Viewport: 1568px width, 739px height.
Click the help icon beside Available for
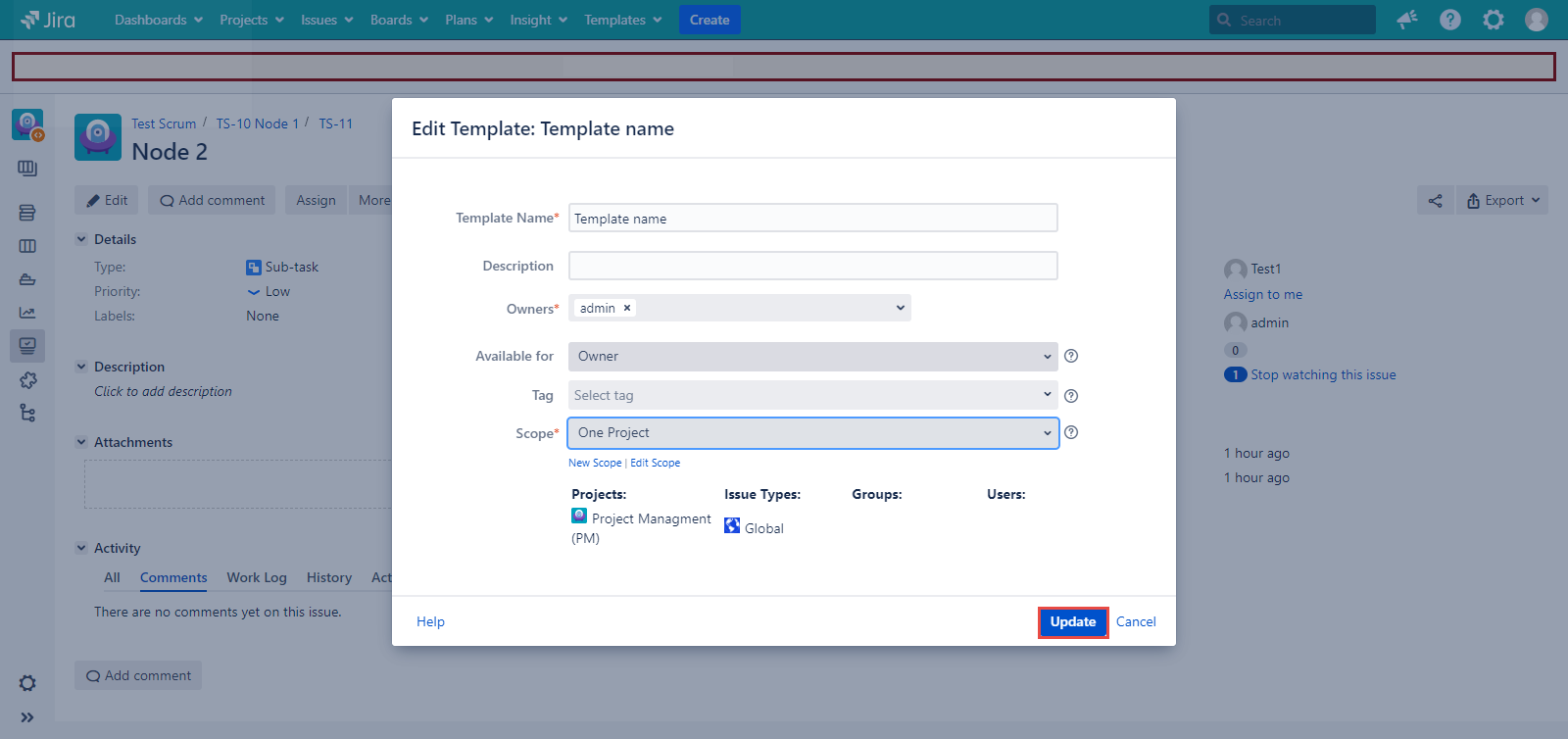pos(1071,356)
